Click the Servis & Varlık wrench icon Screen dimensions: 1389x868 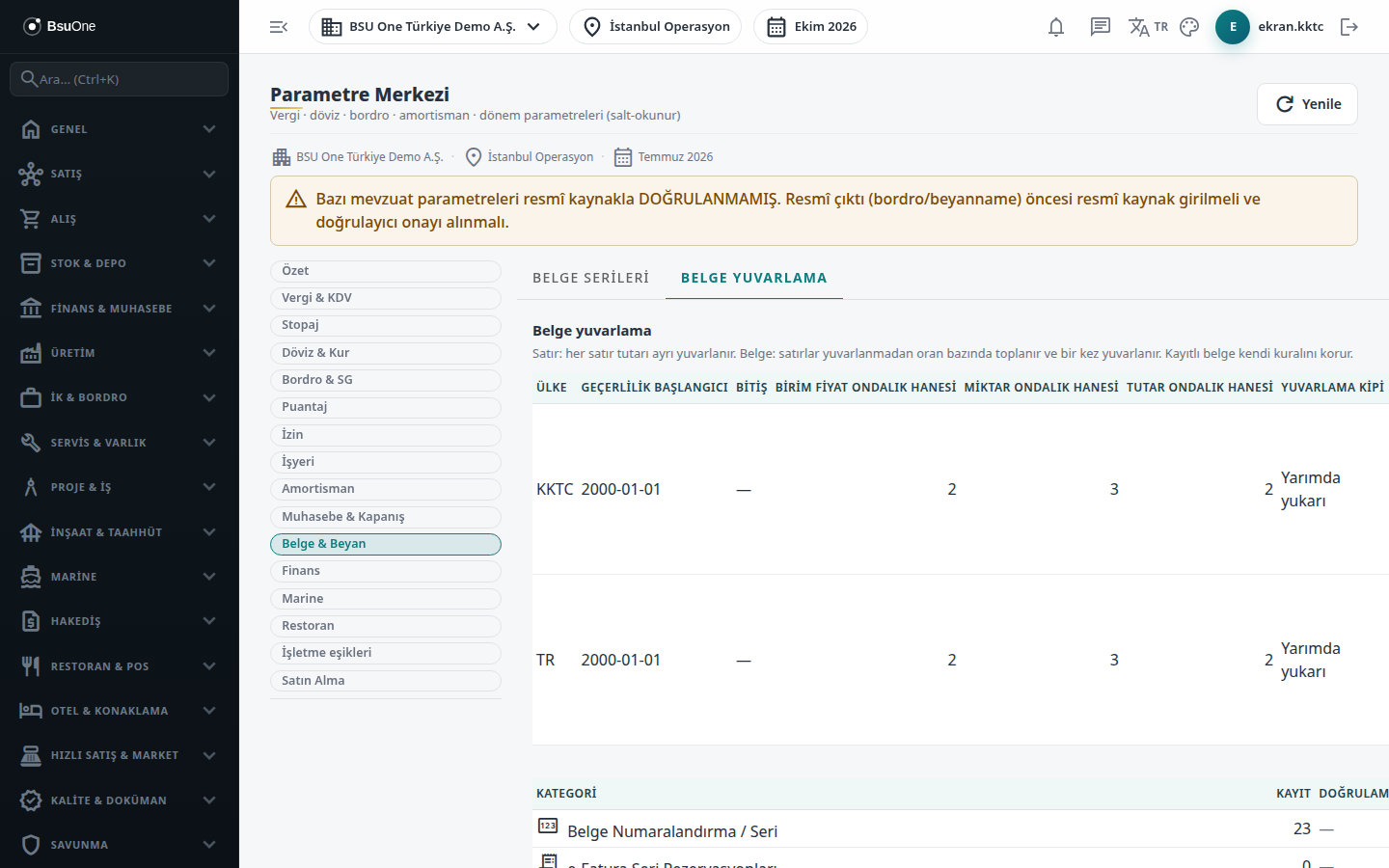31,443
